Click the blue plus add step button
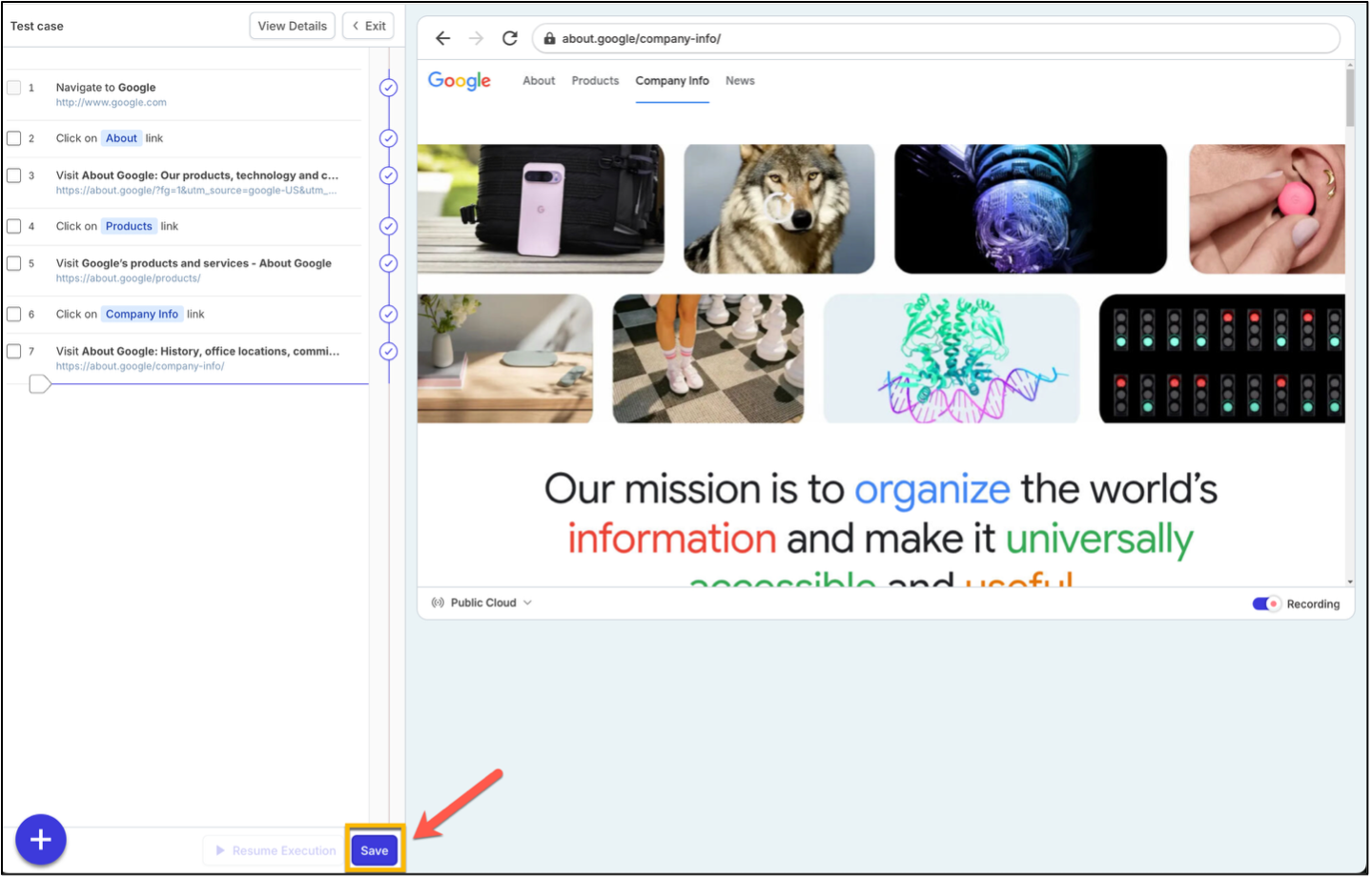Viewport: 1372px width, 879px height. pos(40,840)
